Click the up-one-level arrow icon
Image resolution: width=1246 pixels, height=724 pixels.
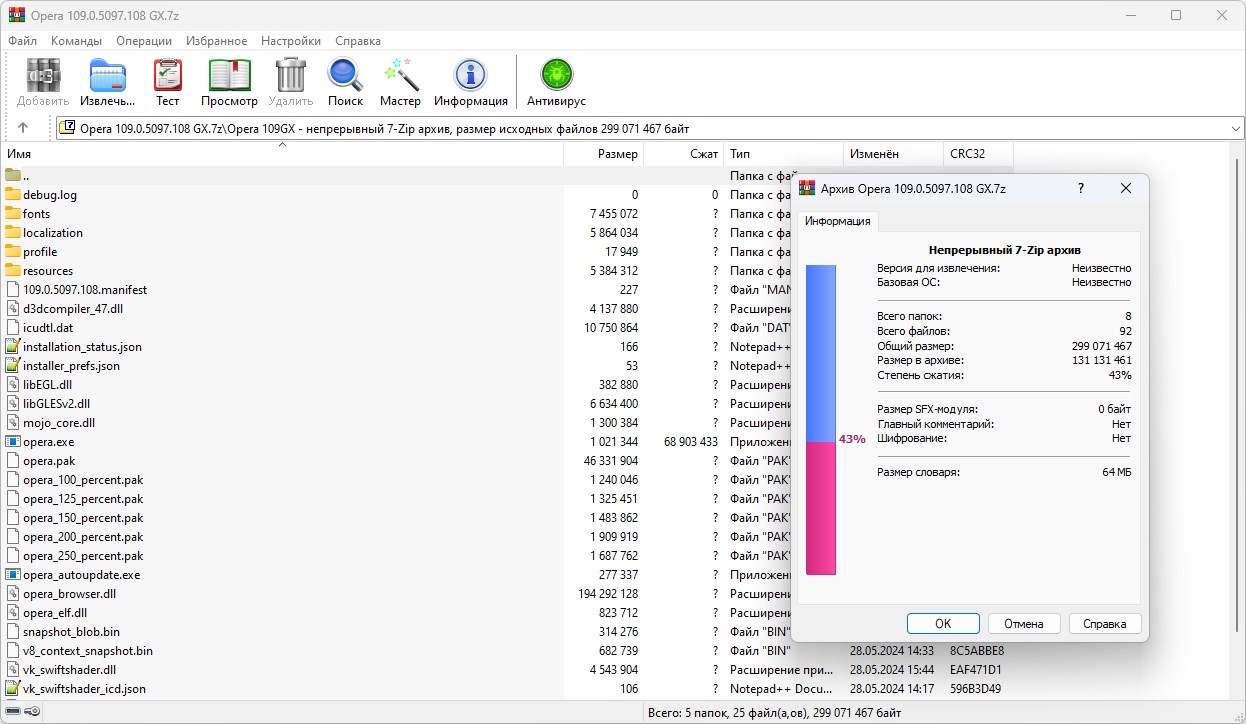[23, 128]
